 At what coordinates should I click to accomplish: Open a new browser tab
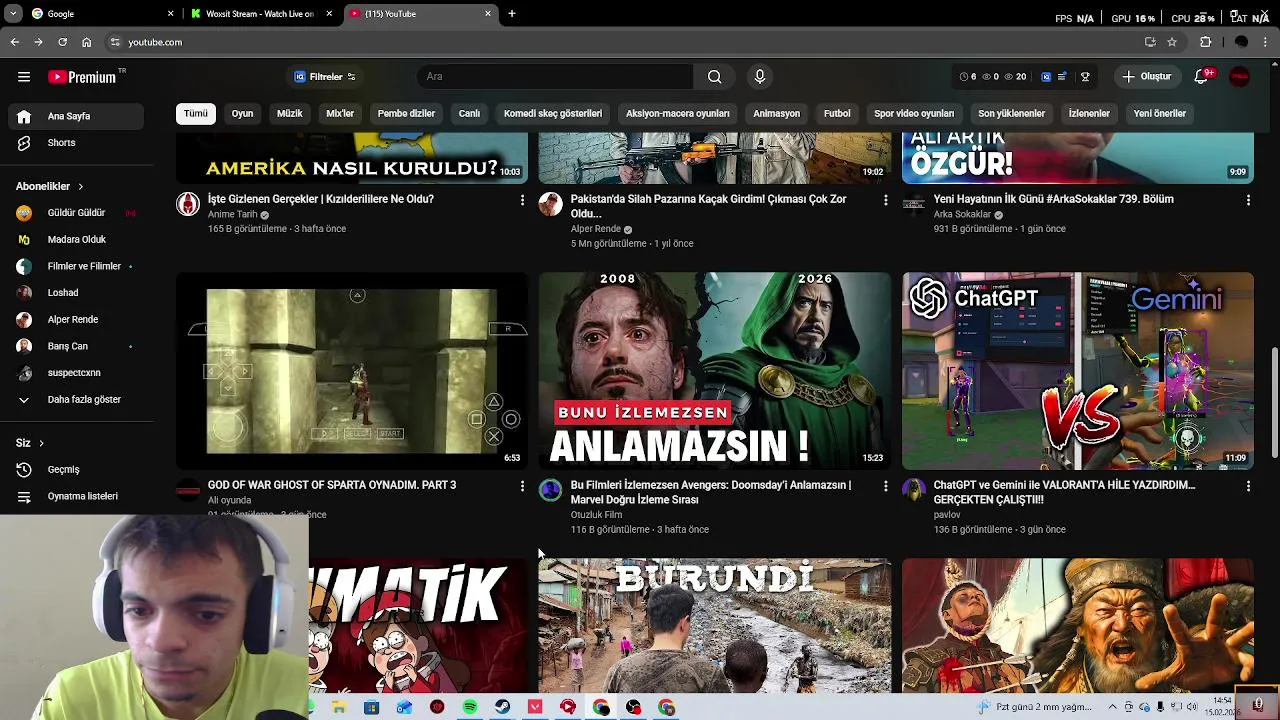[x=512, y=14]
